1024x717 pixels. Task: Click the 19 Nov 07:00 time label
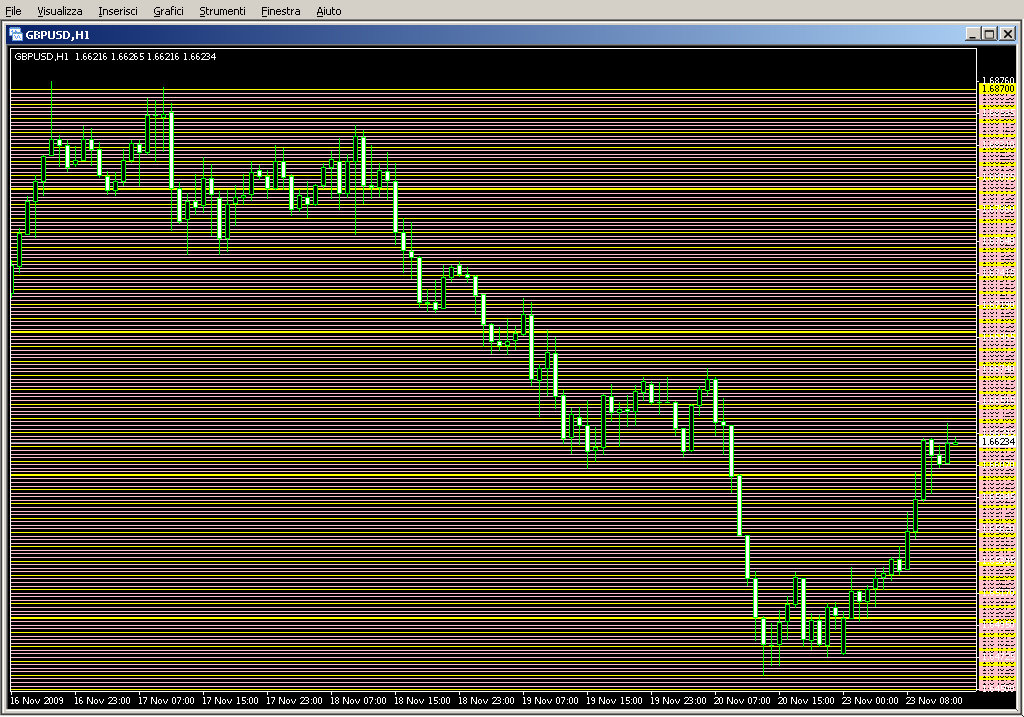(550, 701)
